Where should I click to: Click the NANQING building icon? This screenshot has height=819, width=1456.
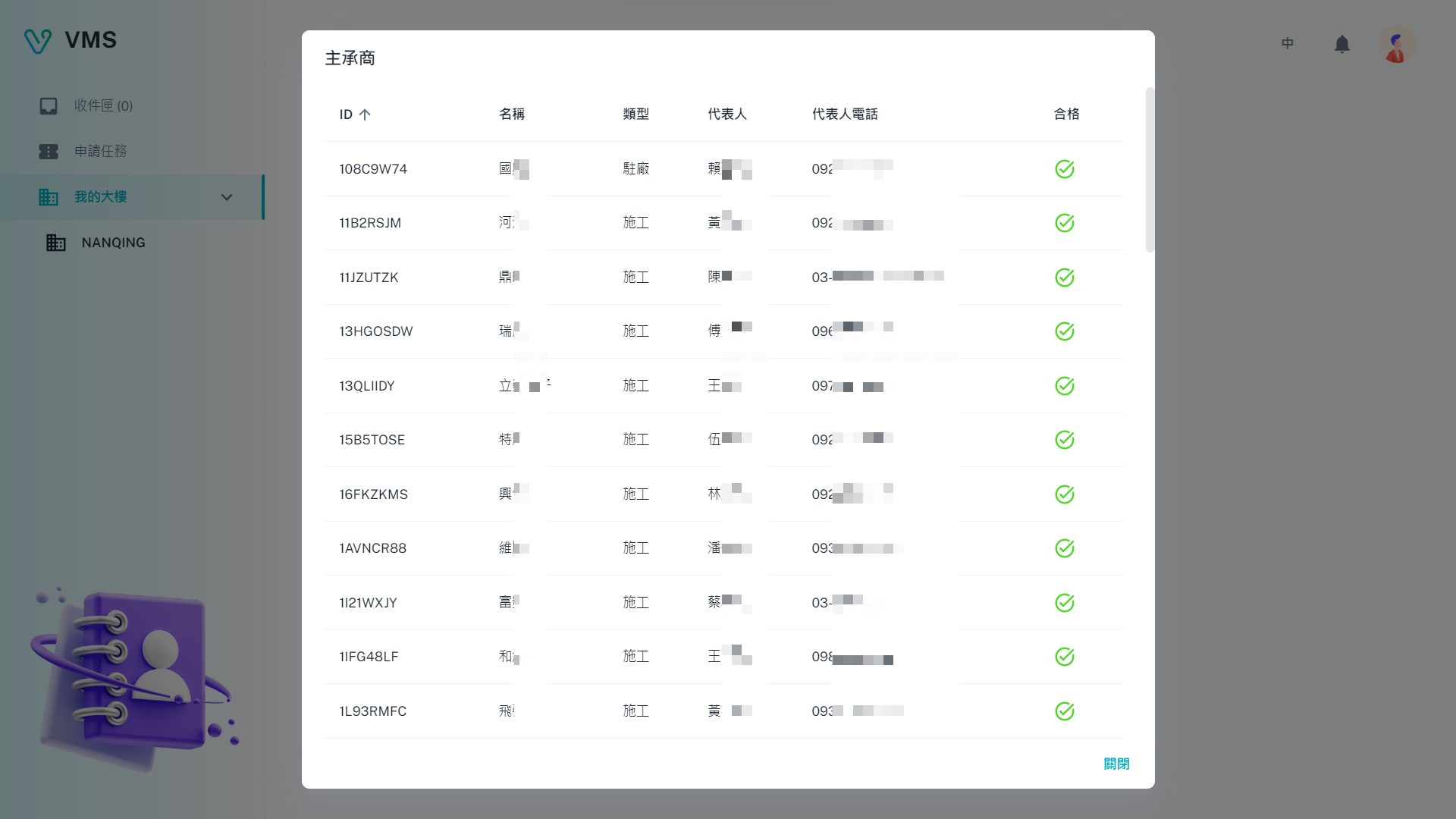[x=56, y=243]
